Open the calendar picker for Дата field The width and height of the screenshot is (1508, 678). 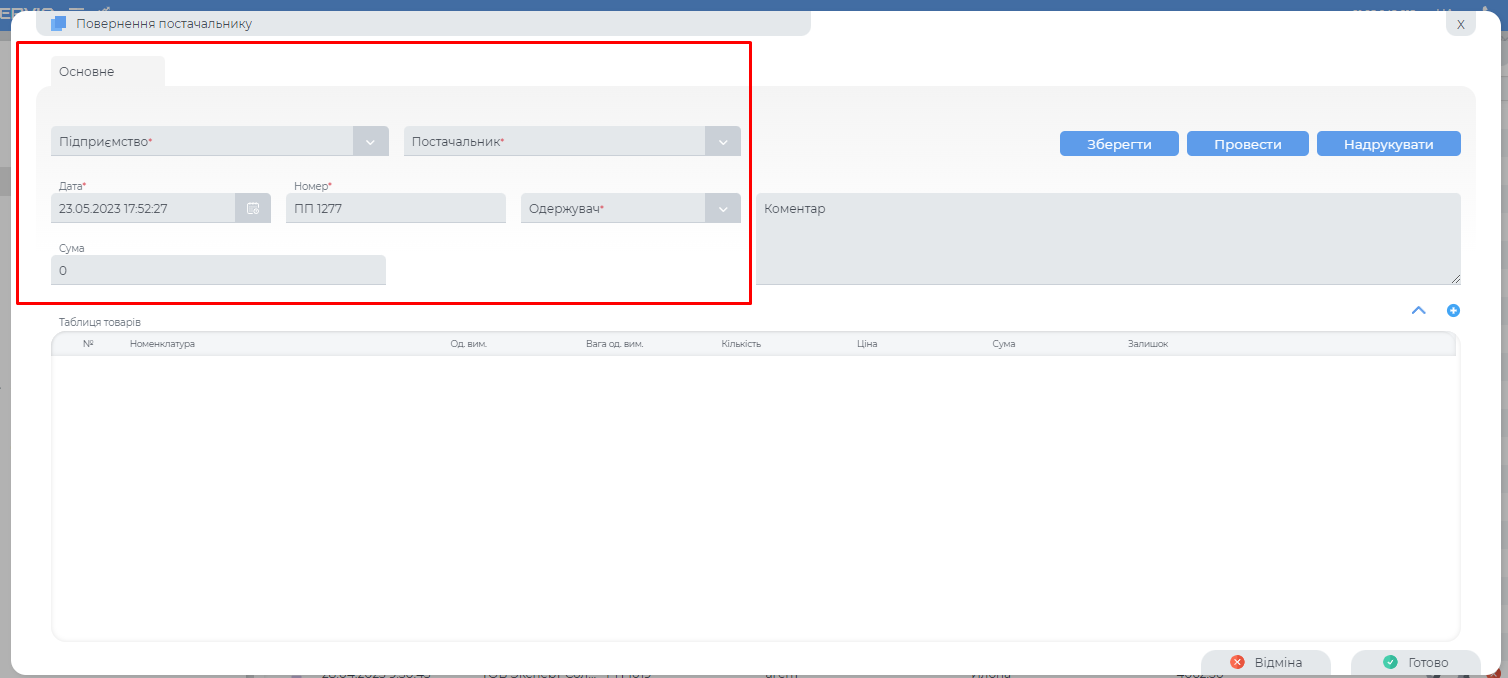coord(253,208)
